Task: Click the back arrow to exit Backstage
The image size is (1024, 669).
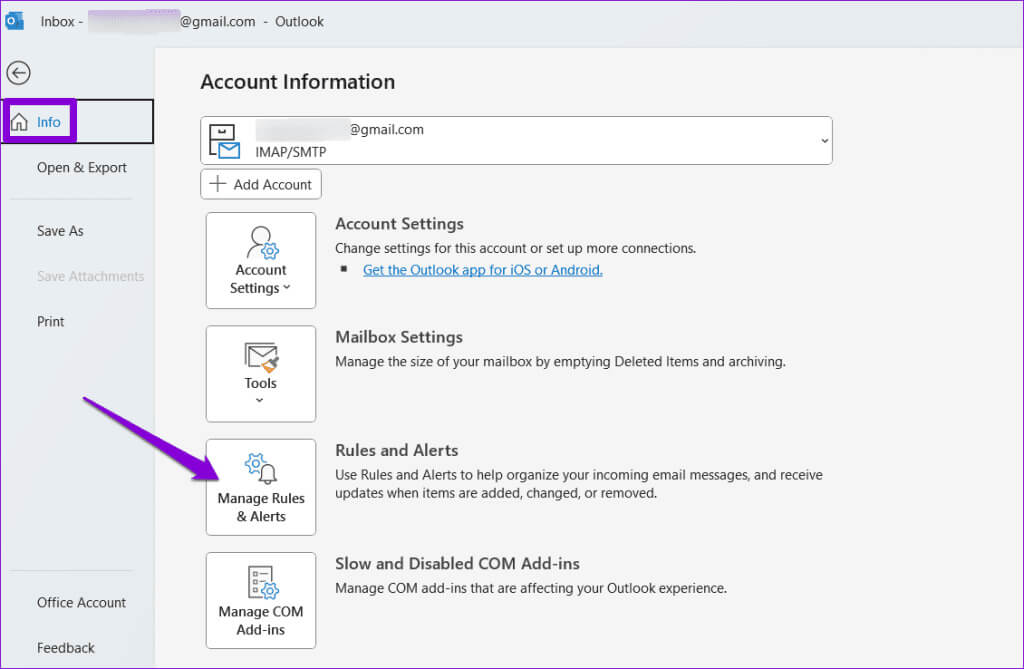Action: pyautogui.click(x=18, y=72)
